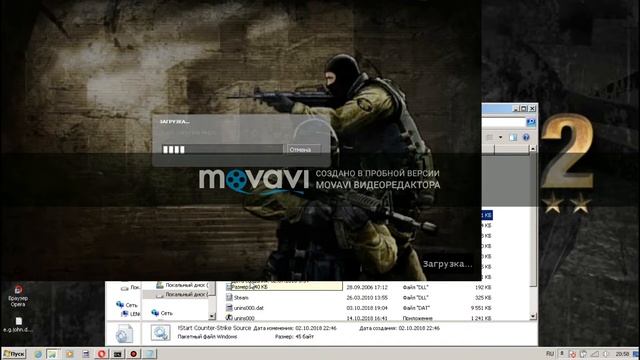Switch to the Opera taskbar button
Viewport: 640px width, 360px height.
pyautogui.click(x=102, y=354)
